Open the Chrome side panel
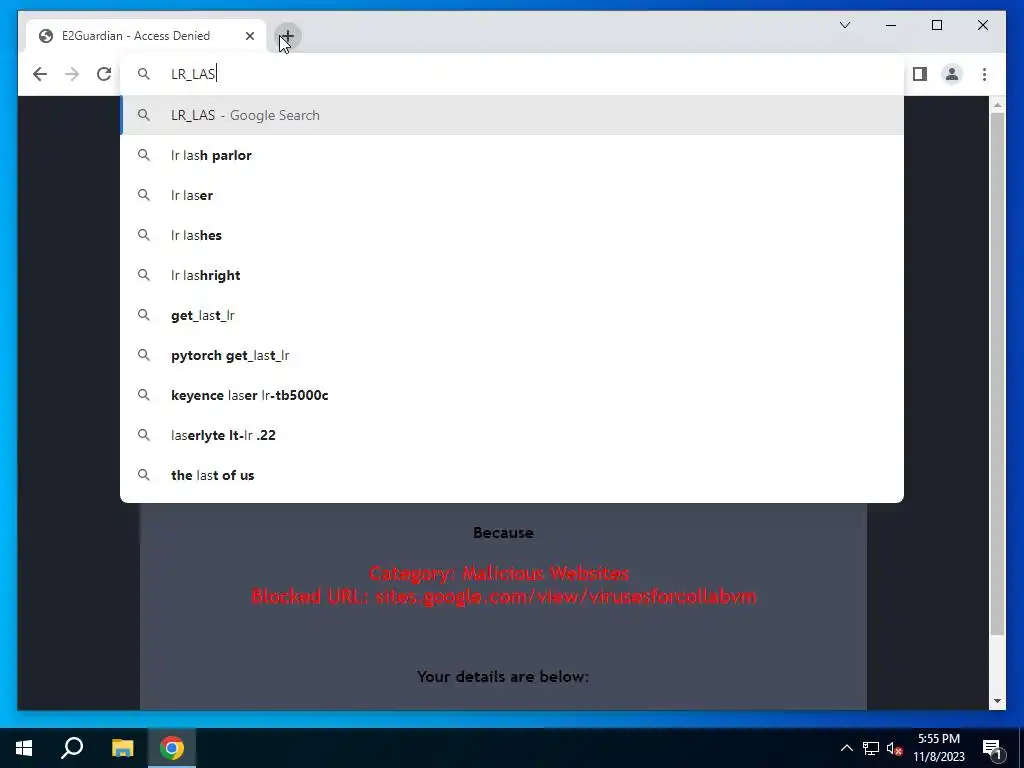This screenshot has height=768, width=1024. [x=920, y=74]
